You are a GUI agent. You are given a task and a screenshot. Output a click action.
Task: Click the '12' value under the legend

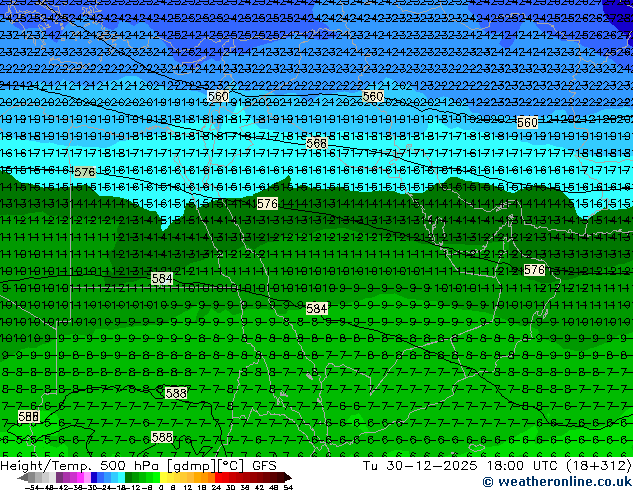188,488
